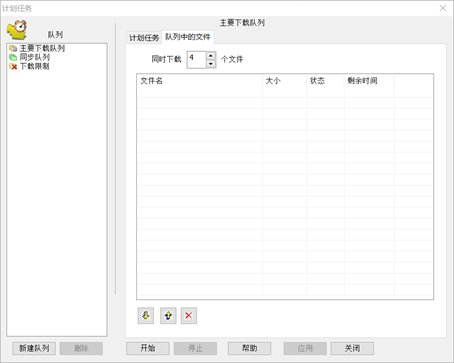Screen dimensions: 454x363
Task: Click the 新建队列 button
Action: pyautogui.click(x=34, y=348)
